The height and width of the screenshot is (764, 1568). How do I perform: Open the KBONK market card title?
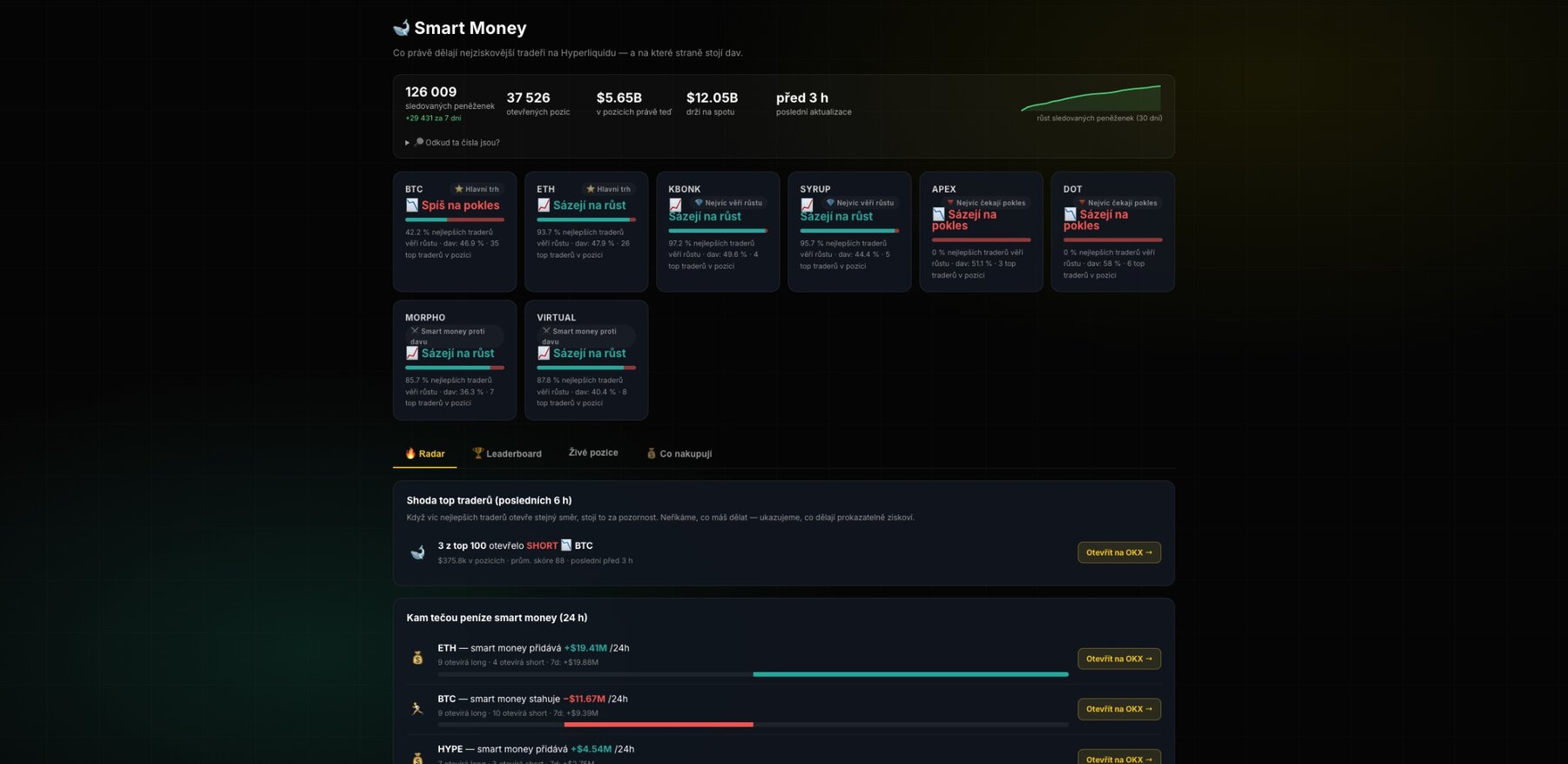pos(684,189)
